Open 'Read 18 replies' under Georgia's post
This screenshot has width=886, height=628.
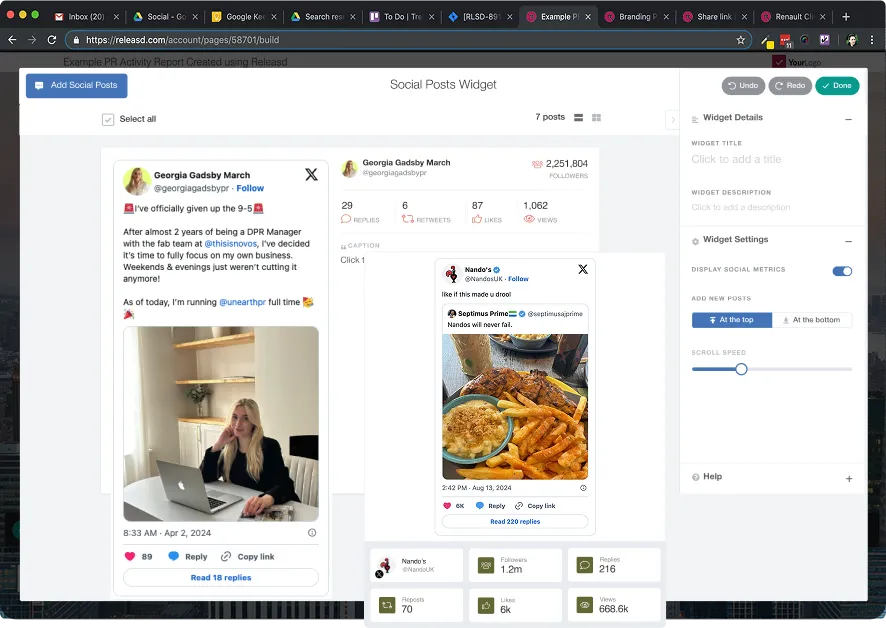[220, 577]
